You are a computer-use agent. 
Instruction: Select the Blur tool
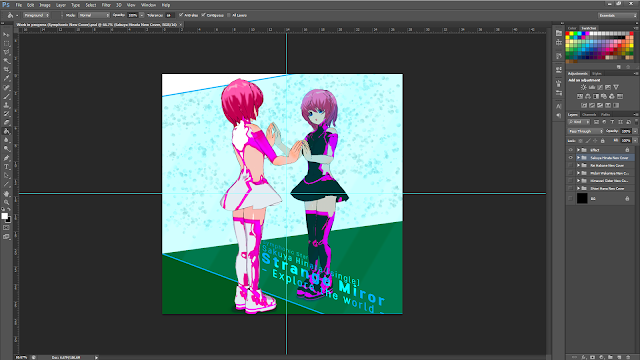pyautogui.click(x=7, y=140)
